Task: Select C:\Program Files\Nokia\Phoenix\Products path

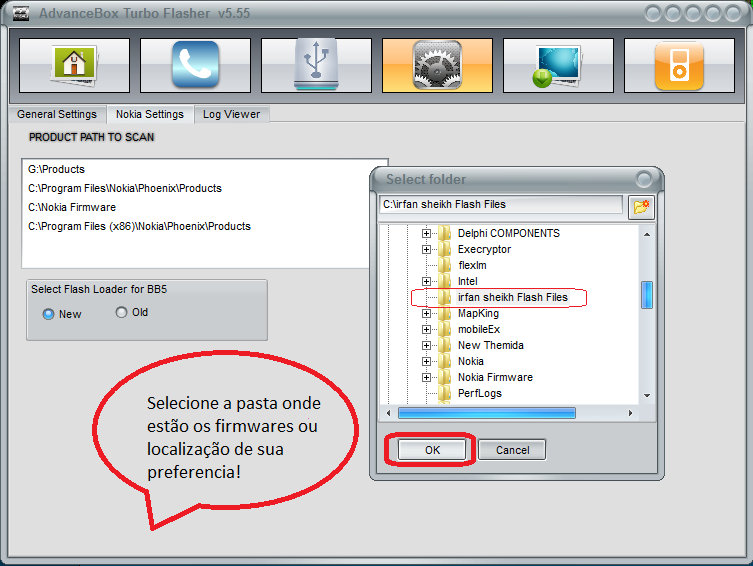Action: coord(125,188)
